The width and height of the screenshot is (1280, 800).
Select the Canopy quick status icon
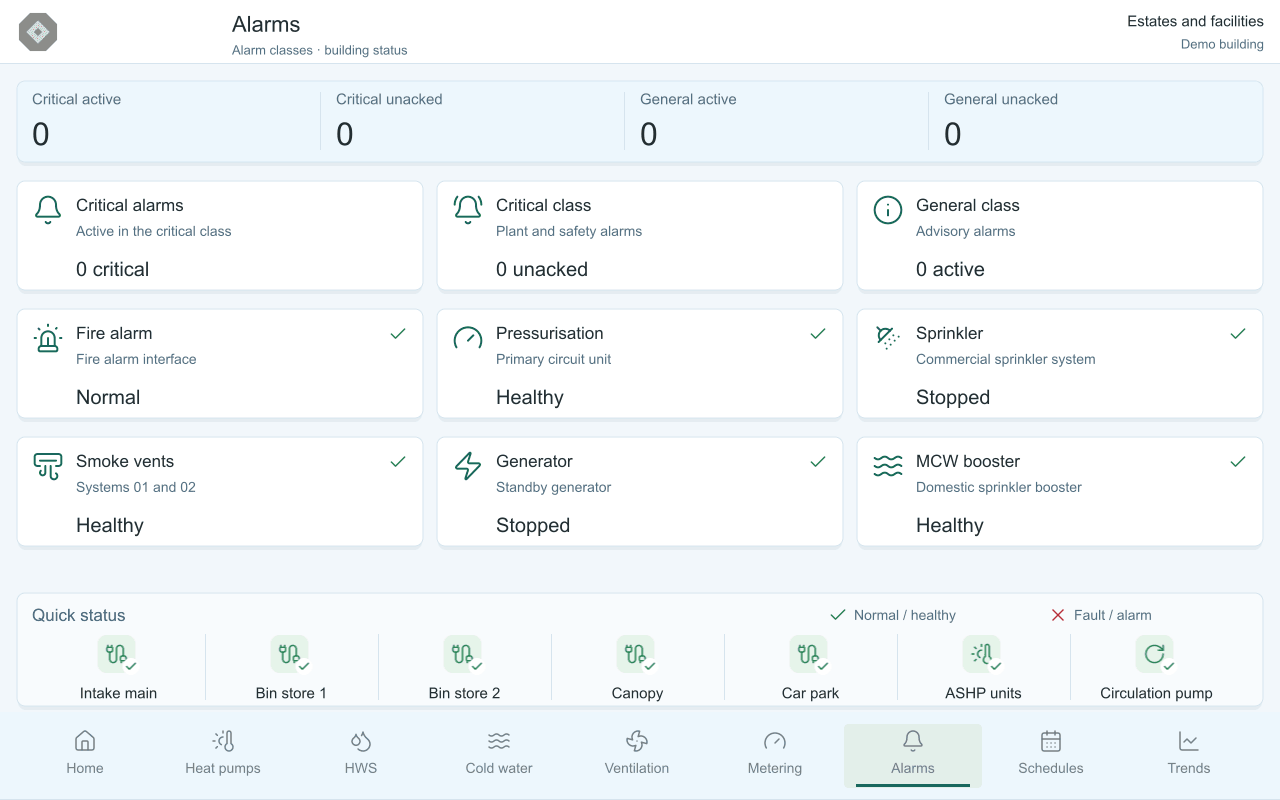(636, 654)
